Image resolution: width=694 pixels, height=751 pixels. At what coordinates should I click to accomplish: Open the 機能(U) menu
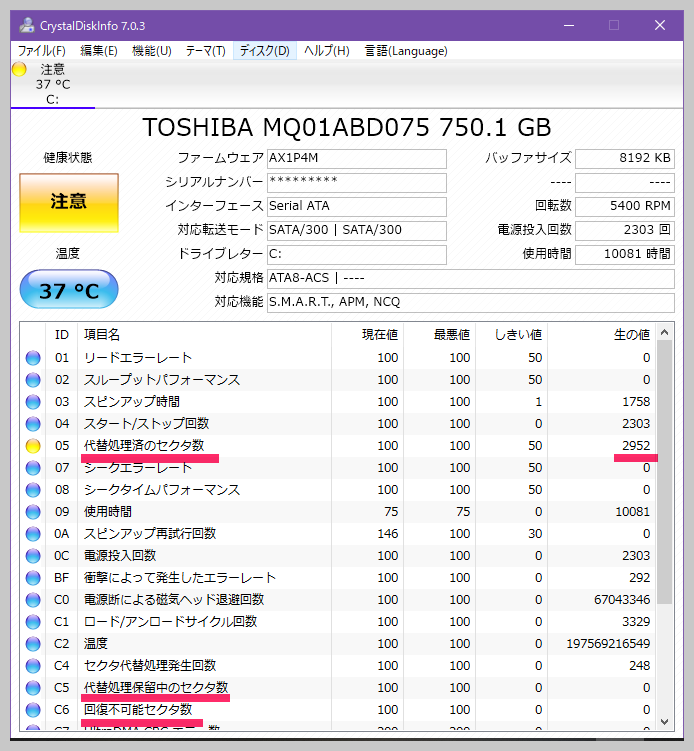(x=152, y=51)
